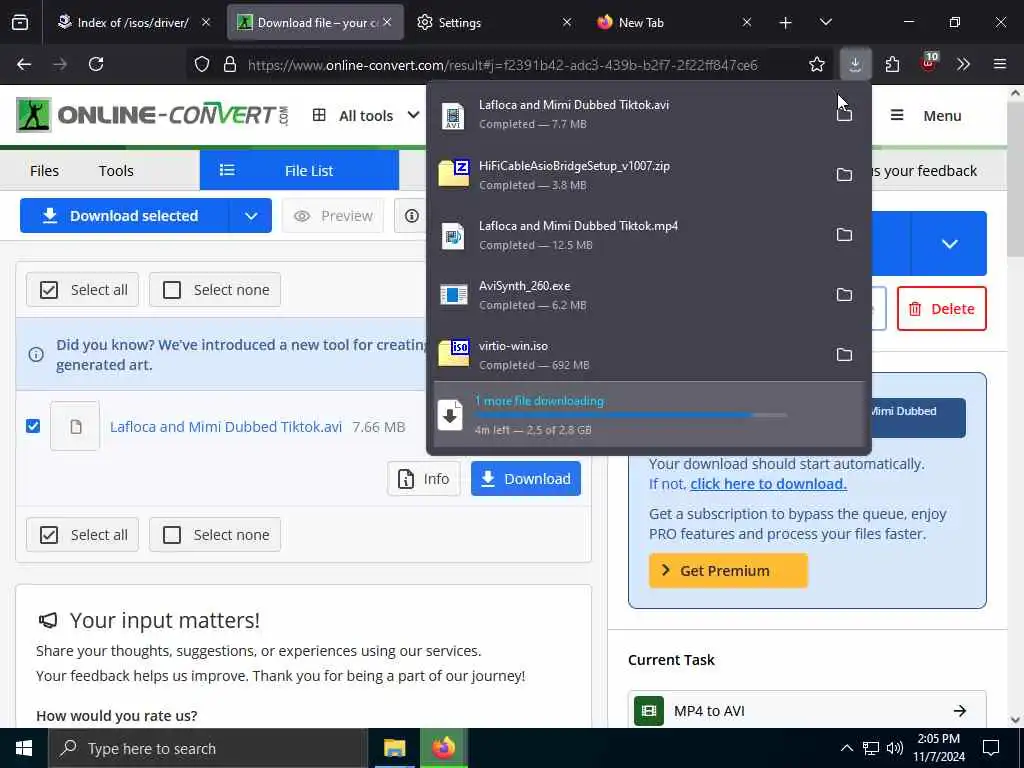Click lower Select all checkbox button
This screenshot has height=768, width=1024.
pyautogui.click(x=82, y=534)
